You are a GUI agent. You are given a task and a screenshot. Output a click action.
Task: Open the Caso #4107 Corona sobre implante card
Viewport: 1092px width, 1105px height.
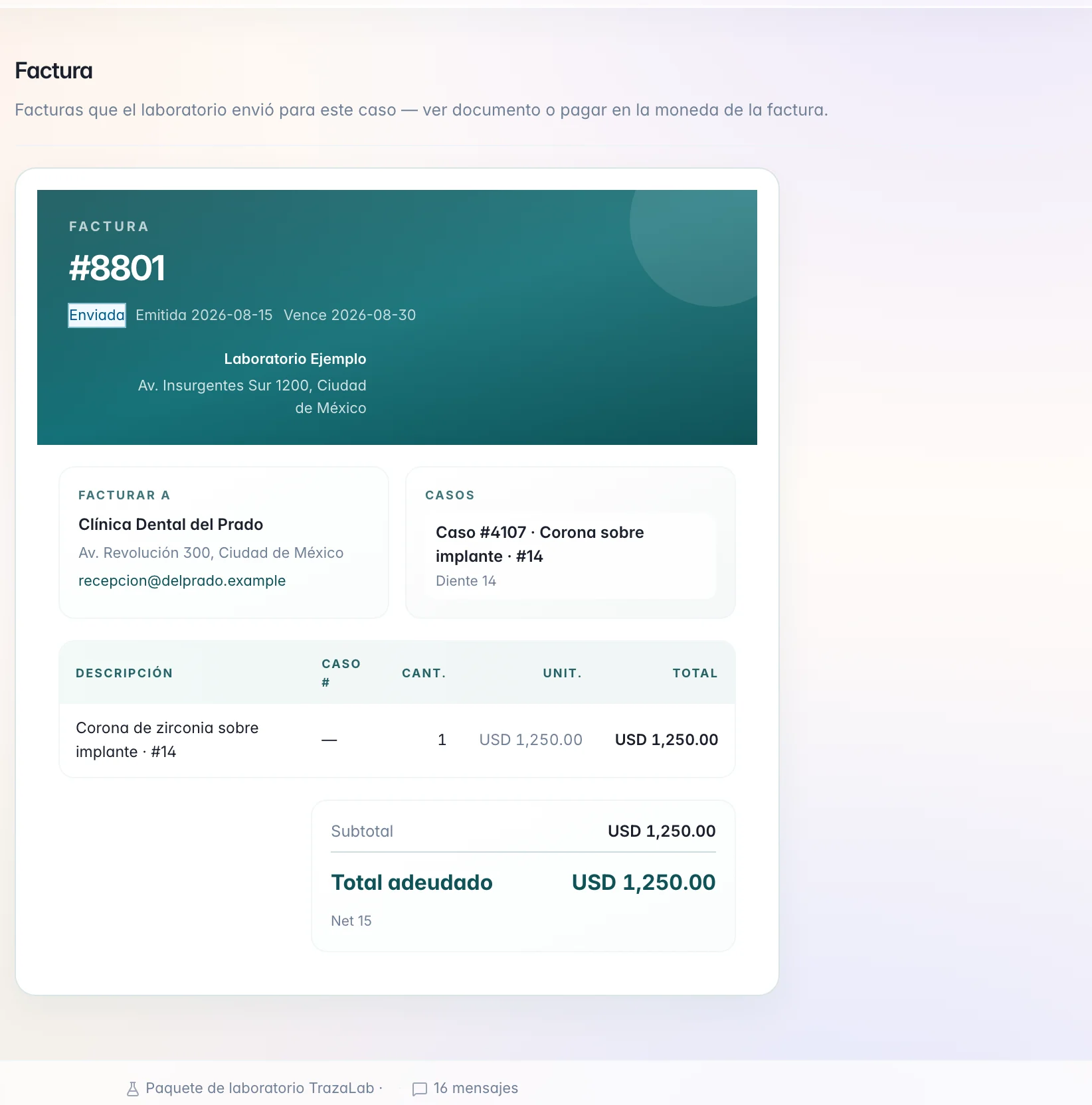(x=571, y=556)
